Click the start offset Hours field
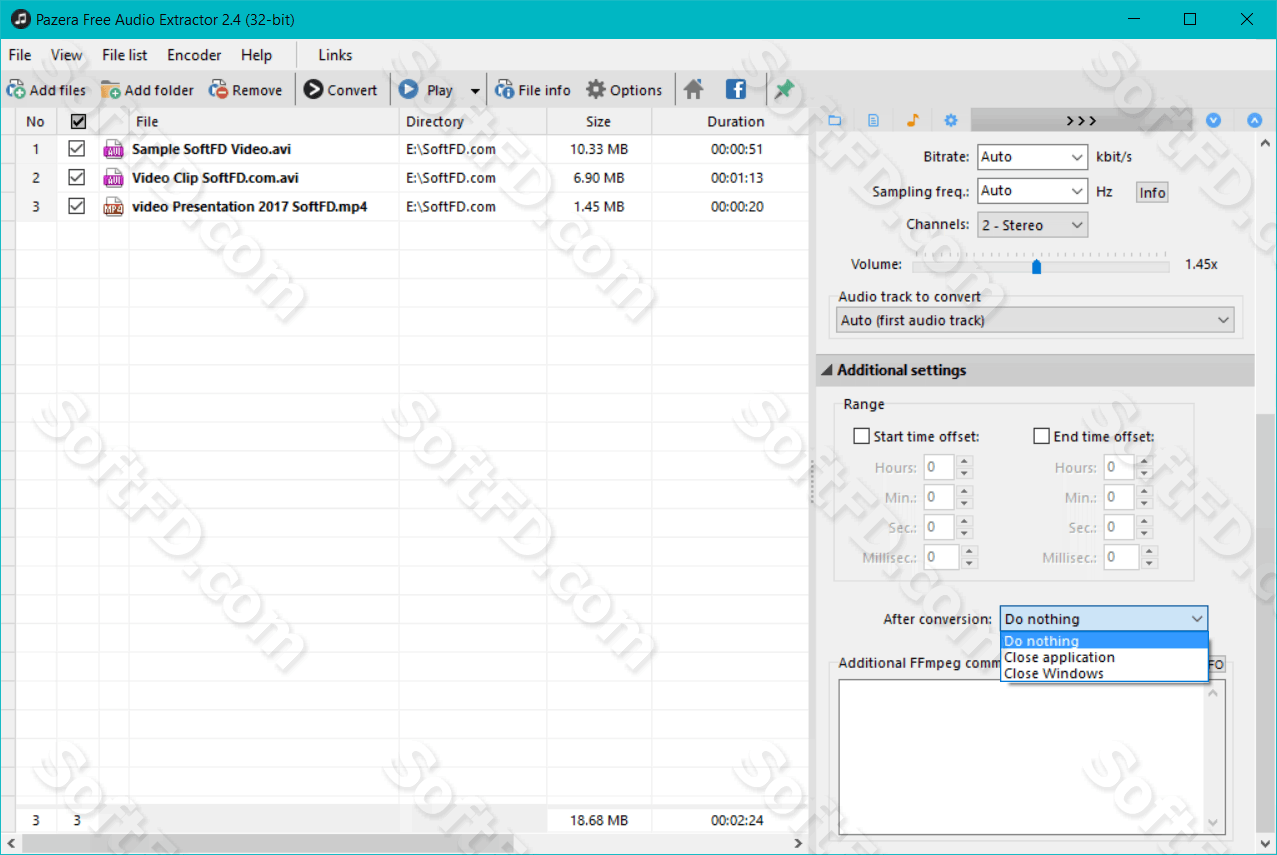This screenshot has width=1277, height=855. 939,467
